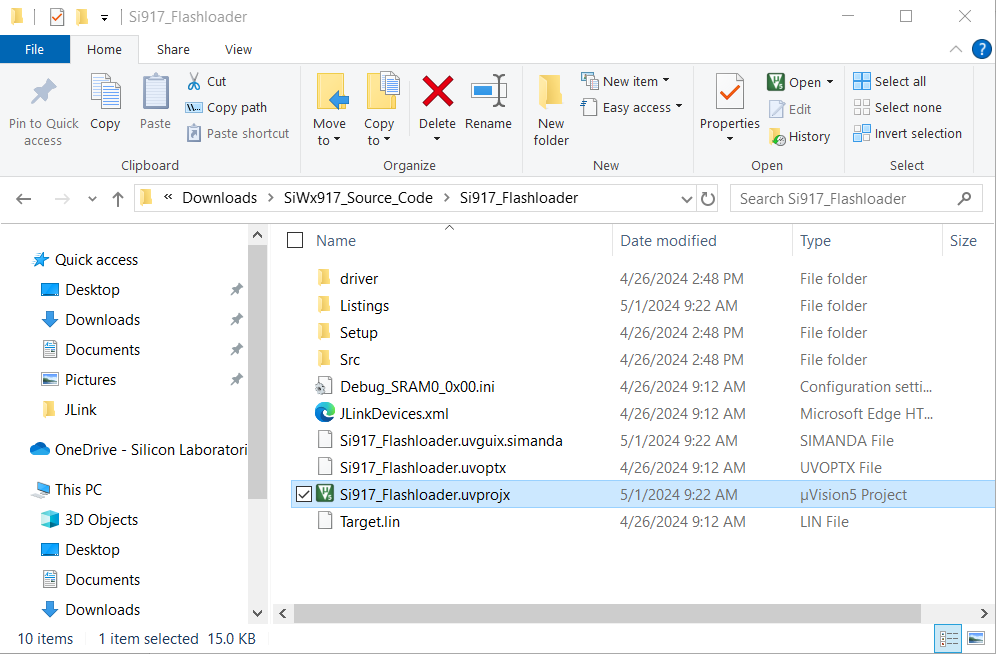Image resolution: width=996 pixels, height=654 pixels.
Task: Switch to the Share tab
Action: pos(173,49)
